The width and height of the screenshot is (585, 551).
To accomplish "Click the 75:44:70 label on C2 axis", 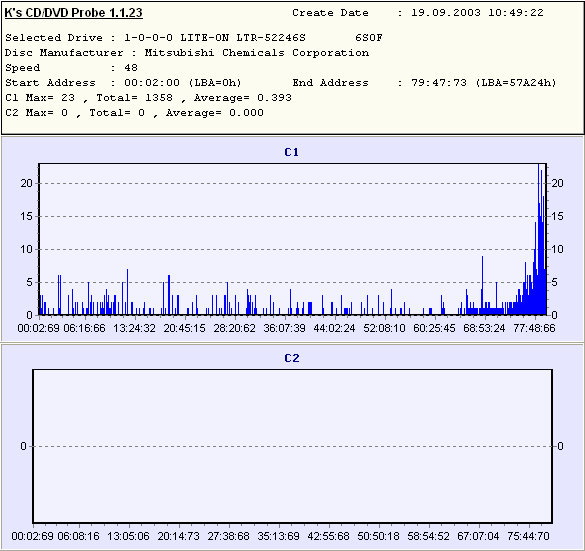I will pyautogui.click(x=528, y=536).
